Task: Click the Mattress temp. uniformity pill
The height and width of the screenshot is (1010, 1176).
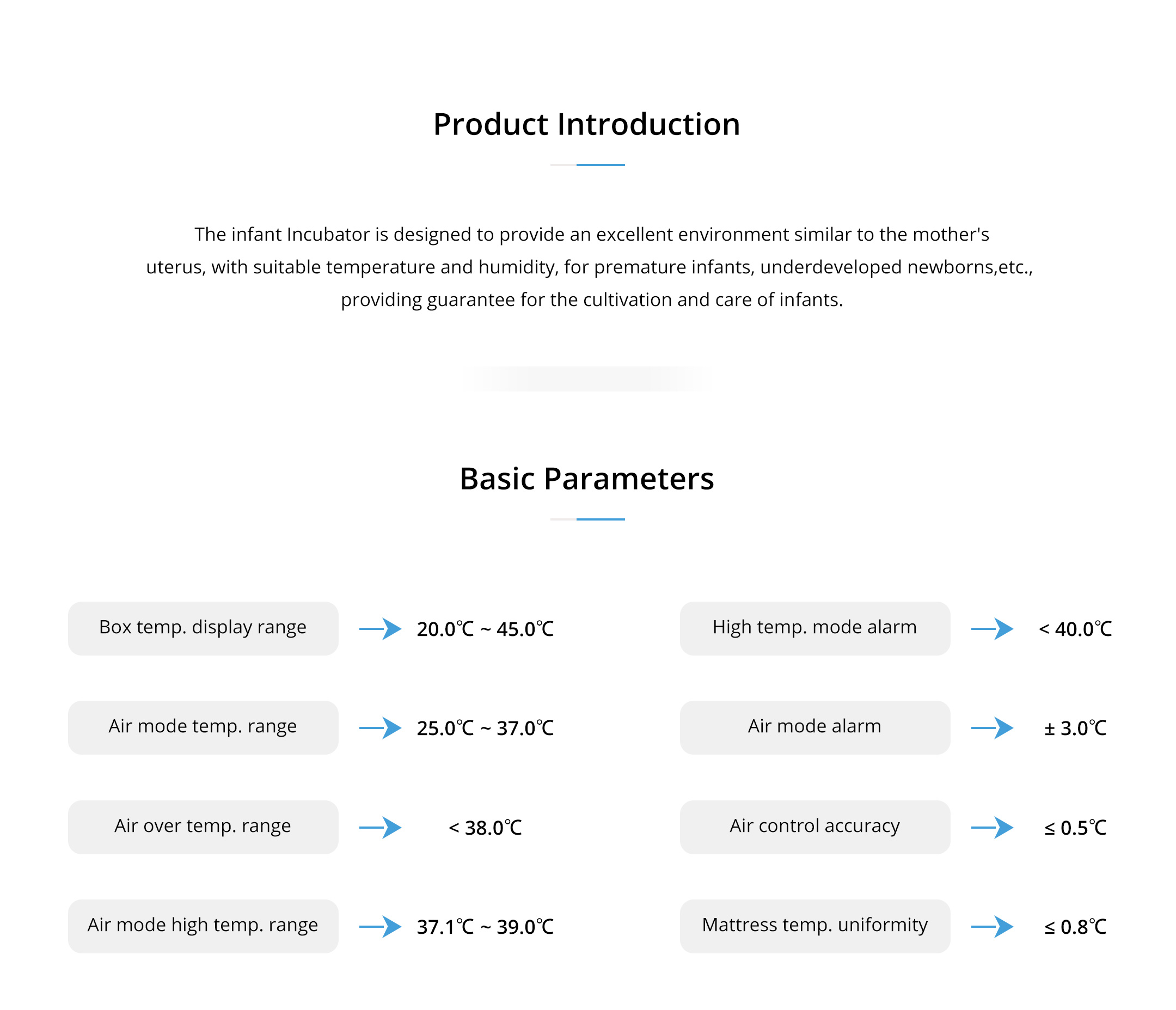Action: point(815,926)
